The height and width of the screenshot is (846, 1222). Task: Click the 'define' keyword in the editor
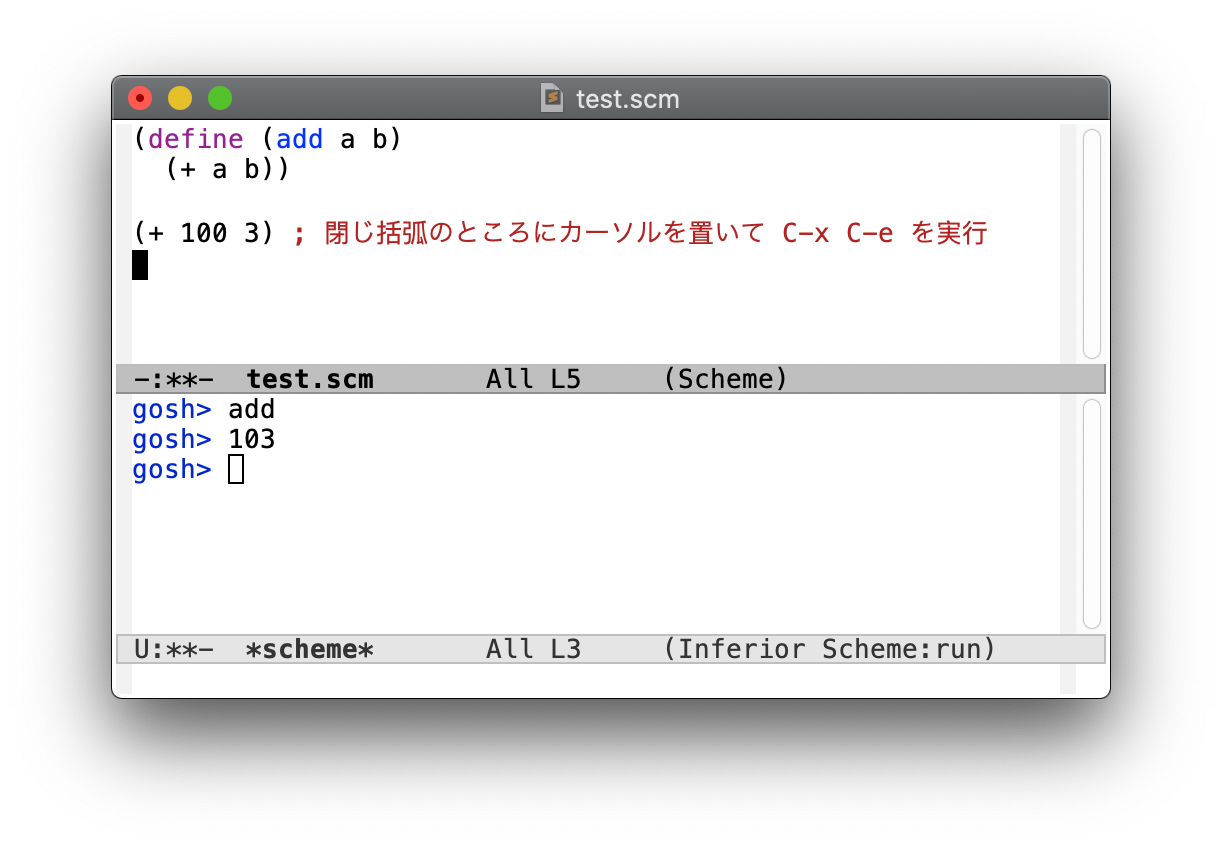pos(195,139)
